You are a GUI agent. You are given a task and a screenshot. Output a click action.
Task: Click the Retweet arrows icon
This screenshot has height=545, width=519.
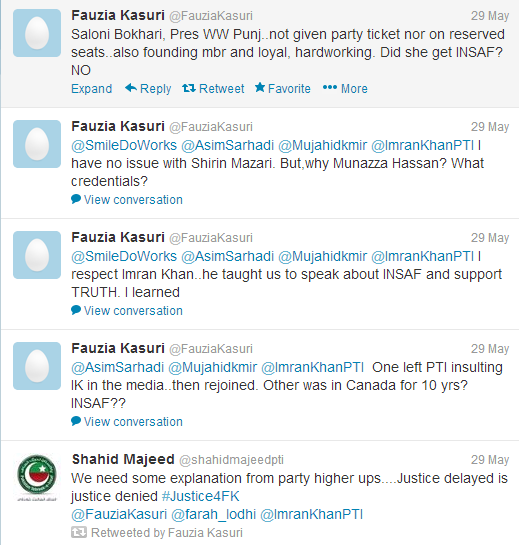pos(189,88)
